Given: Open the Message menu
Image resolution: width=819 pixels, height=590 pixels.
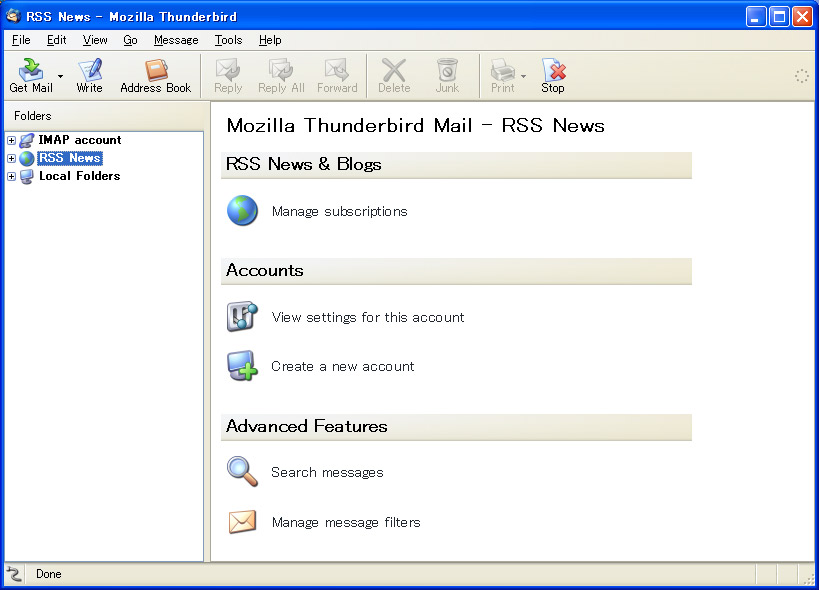Looking at the screenshot, I should (x=176, y=40).
